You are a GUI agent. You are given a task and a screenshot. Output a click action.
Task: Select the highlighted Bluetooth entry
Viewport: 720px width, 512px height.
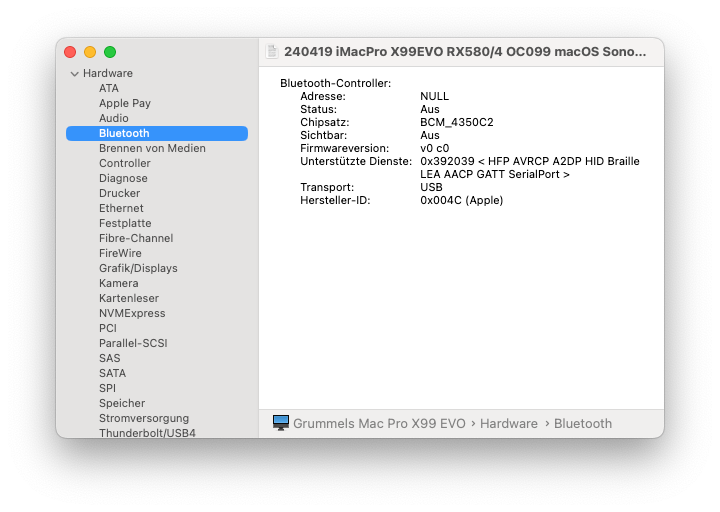pyautogui.click(x=157, y=133)
